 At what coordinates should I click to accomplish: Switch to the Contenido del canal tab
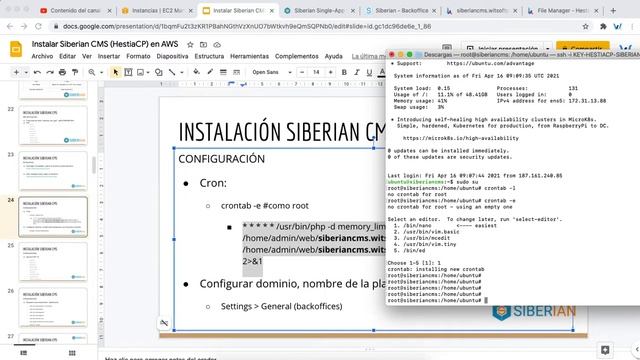coord(75,11)
